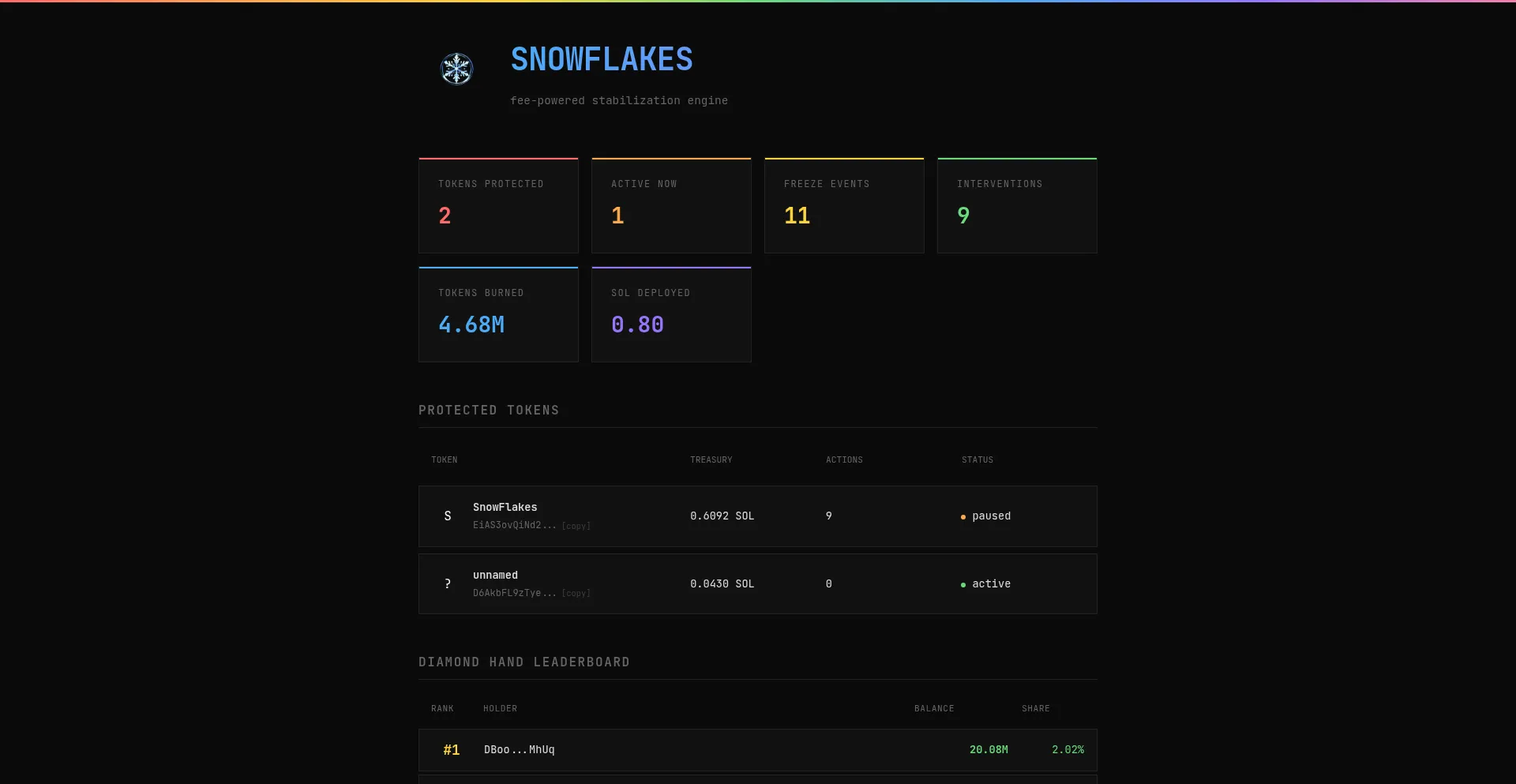Click holder address DBoo...MhUq
The image size is (1516, 784).
pos(519,750)
